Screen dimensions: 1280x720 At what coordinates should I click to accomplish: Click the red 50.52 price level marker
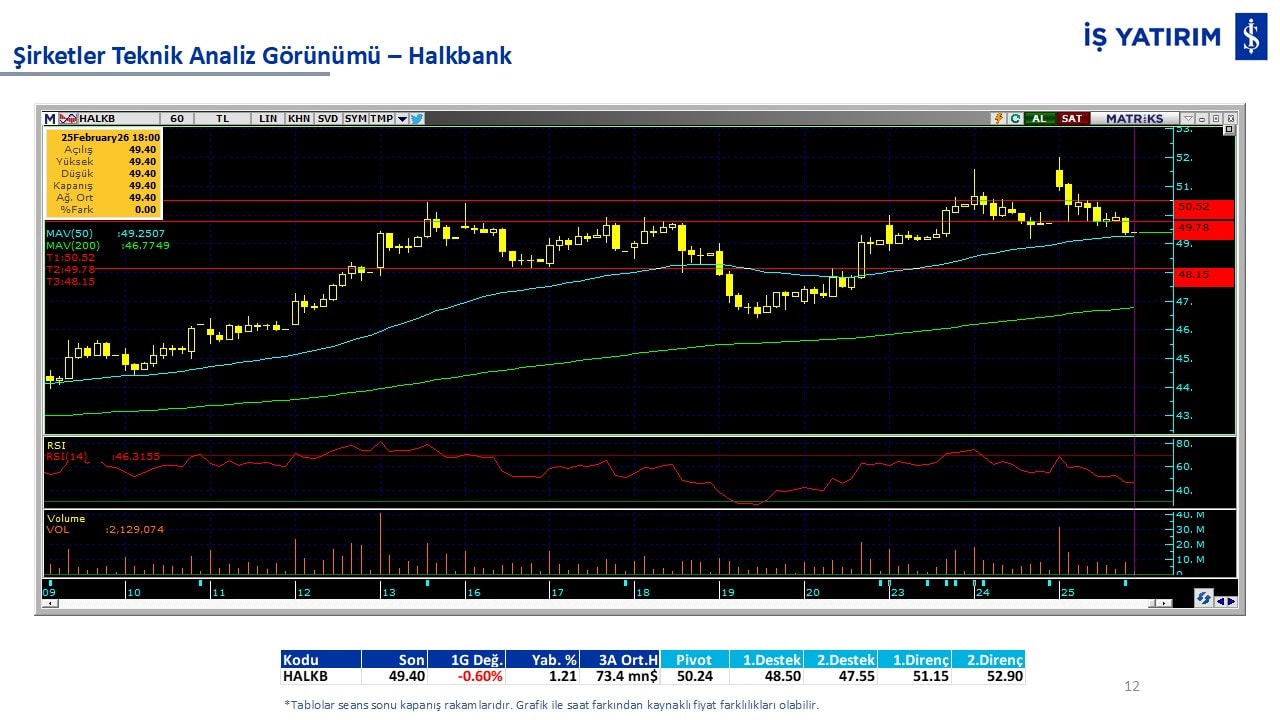pos(1204,207)
